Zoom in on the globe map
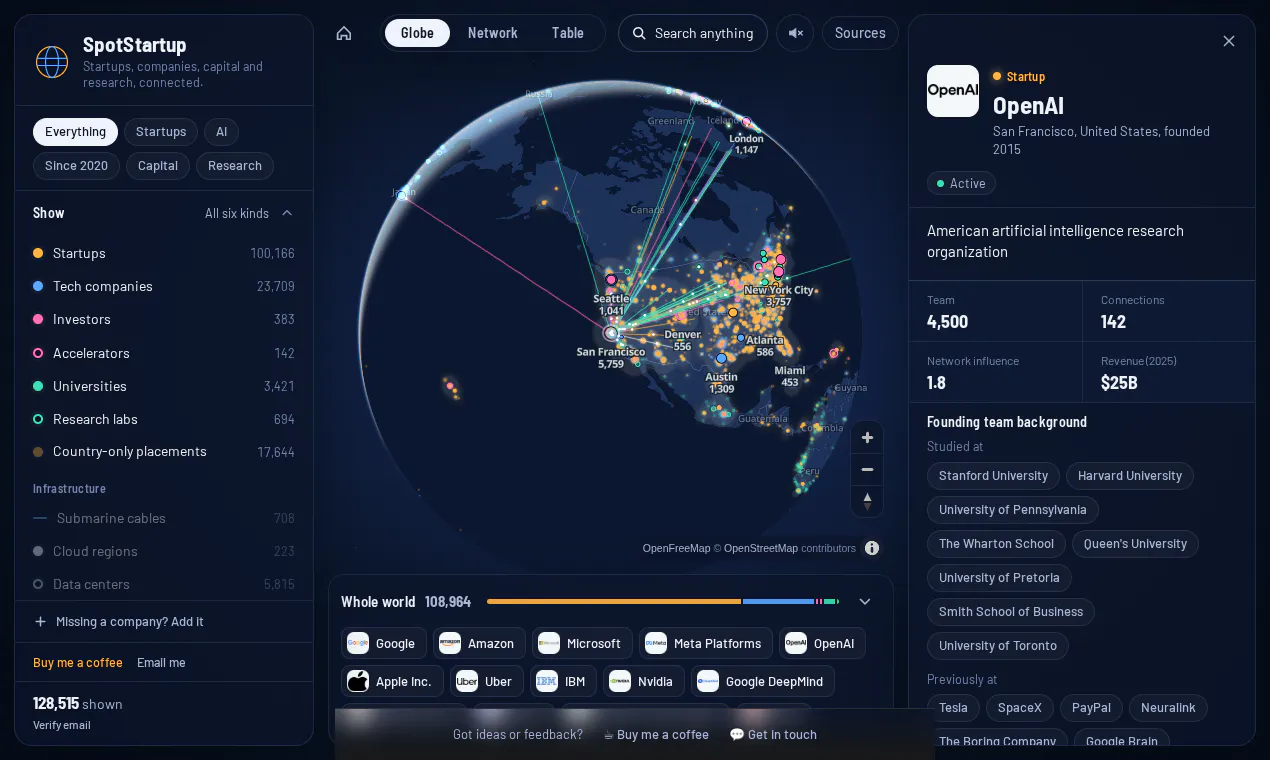This screenshot has height=760, width=1270. (867, 438)
